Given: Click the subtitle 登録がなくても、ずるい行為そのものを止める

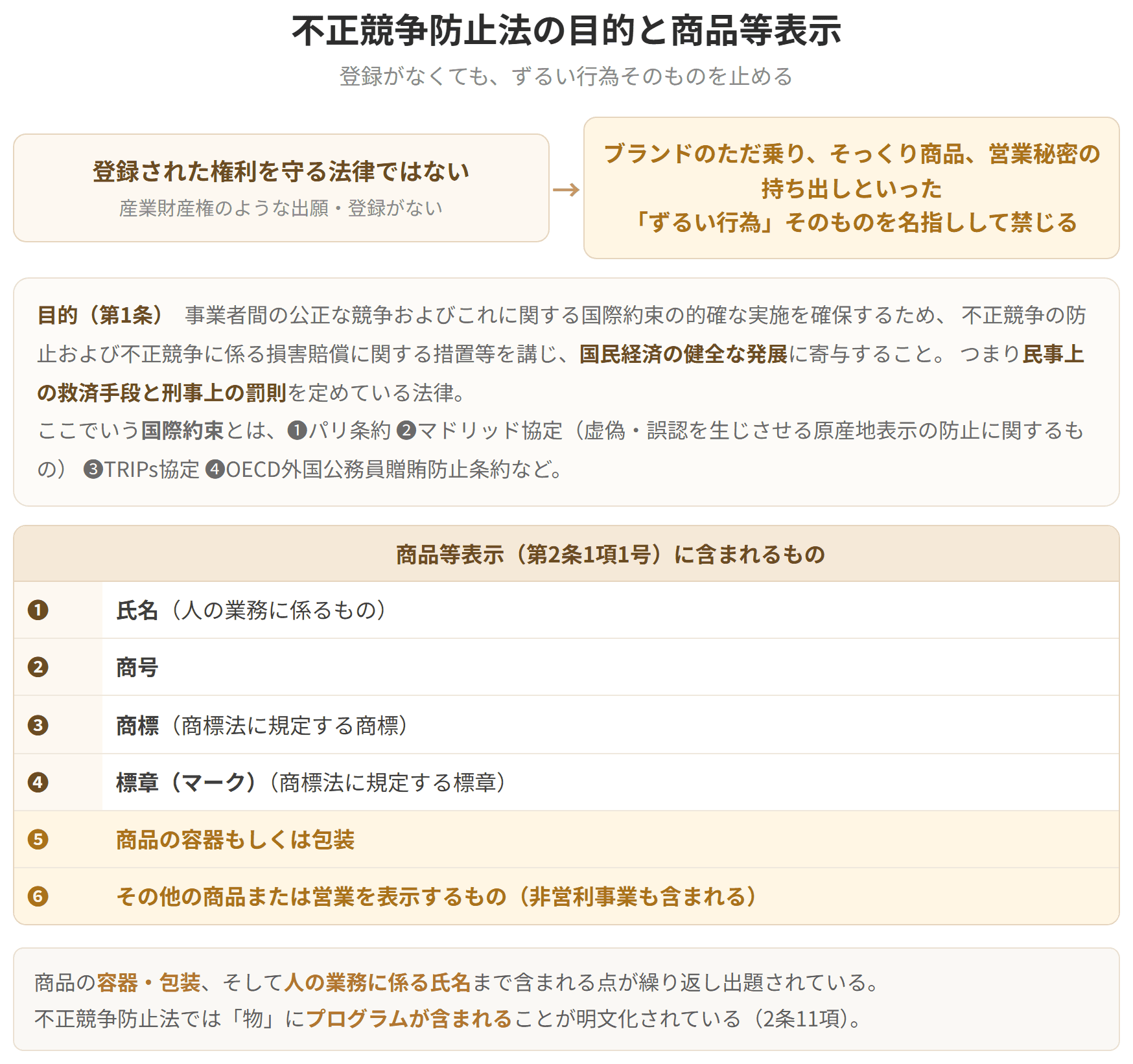Looking at the screenshot, I should [566, 76].
